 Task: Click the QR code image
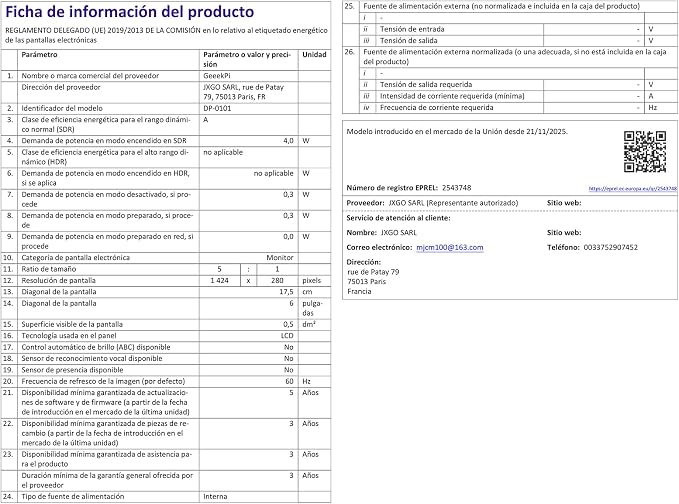pyautogui.click(x=645, y=152)
